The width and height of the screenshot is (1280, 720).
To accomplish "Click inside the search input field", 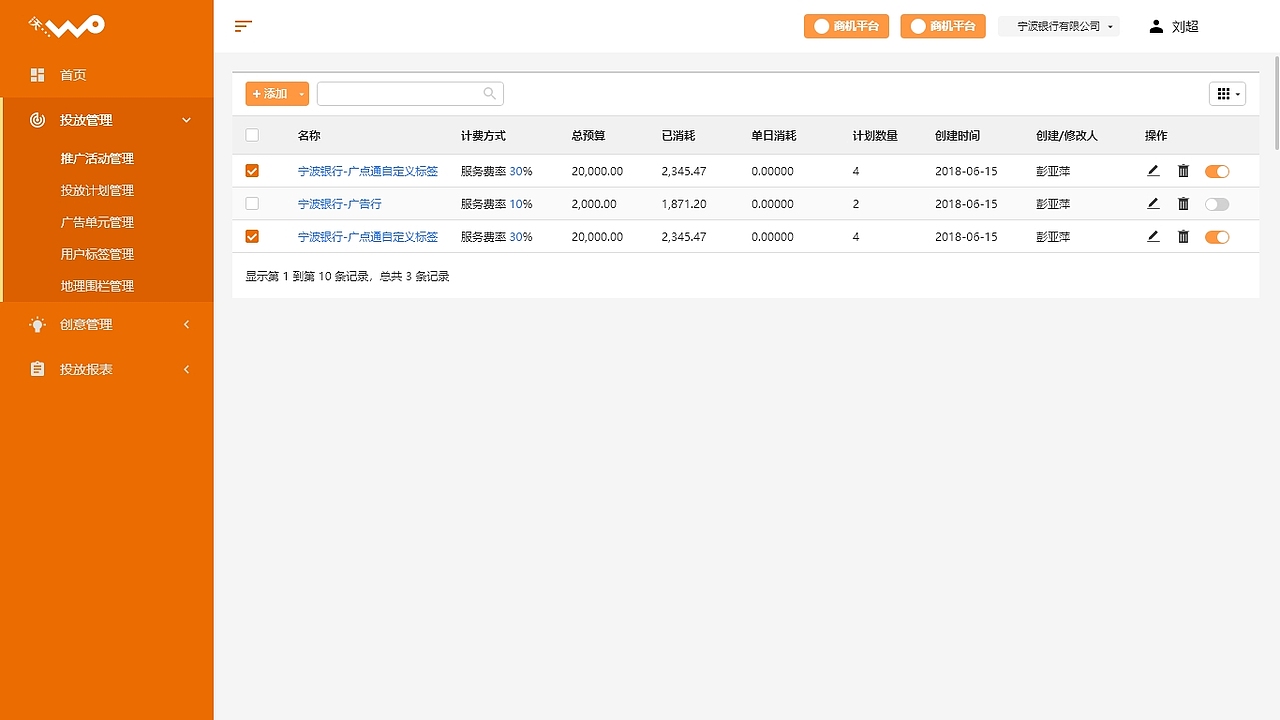I will click(400, 93).
